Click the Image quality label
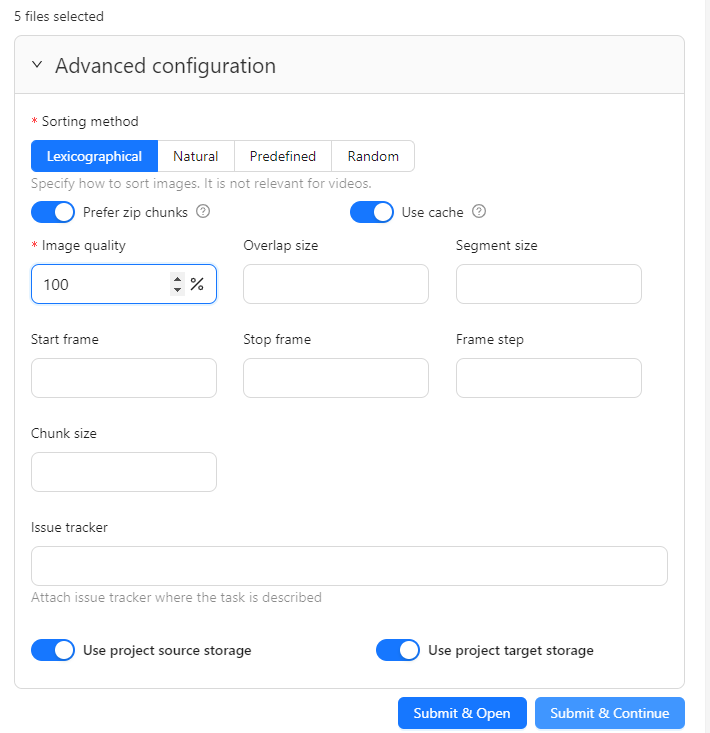Viewport: 710px width, 733px height. (84, 245)
